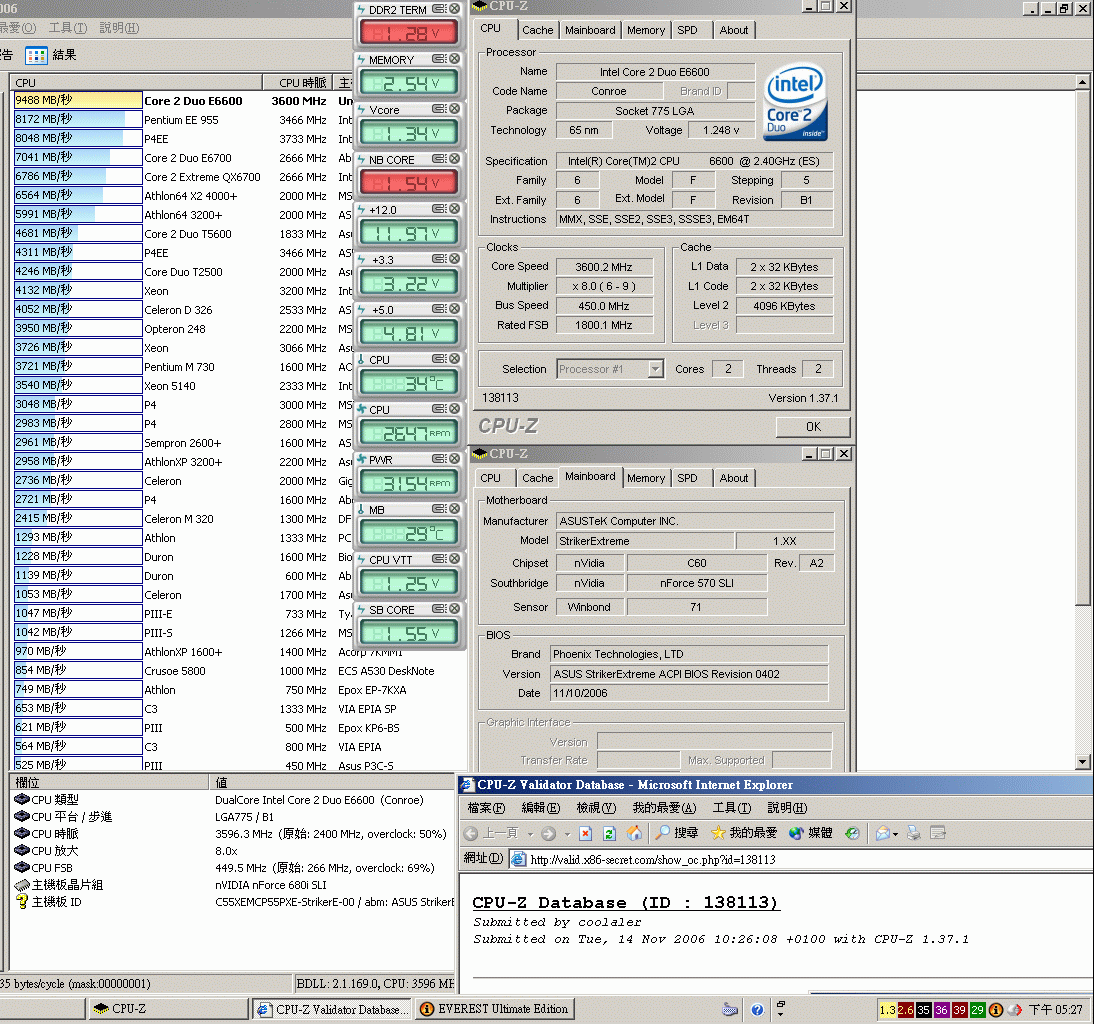Go back using IE 上一頁 arrow icon
This screenshot has width=1094, height=1024.
coord(471,833)
